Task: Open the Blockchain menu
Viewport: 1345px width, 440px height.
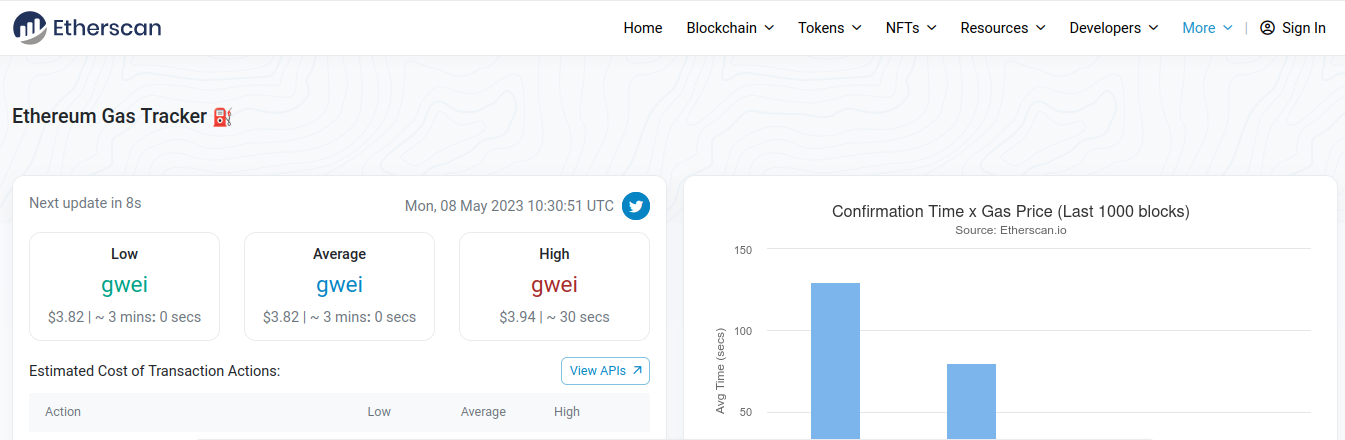Action: tap(730, 28)
